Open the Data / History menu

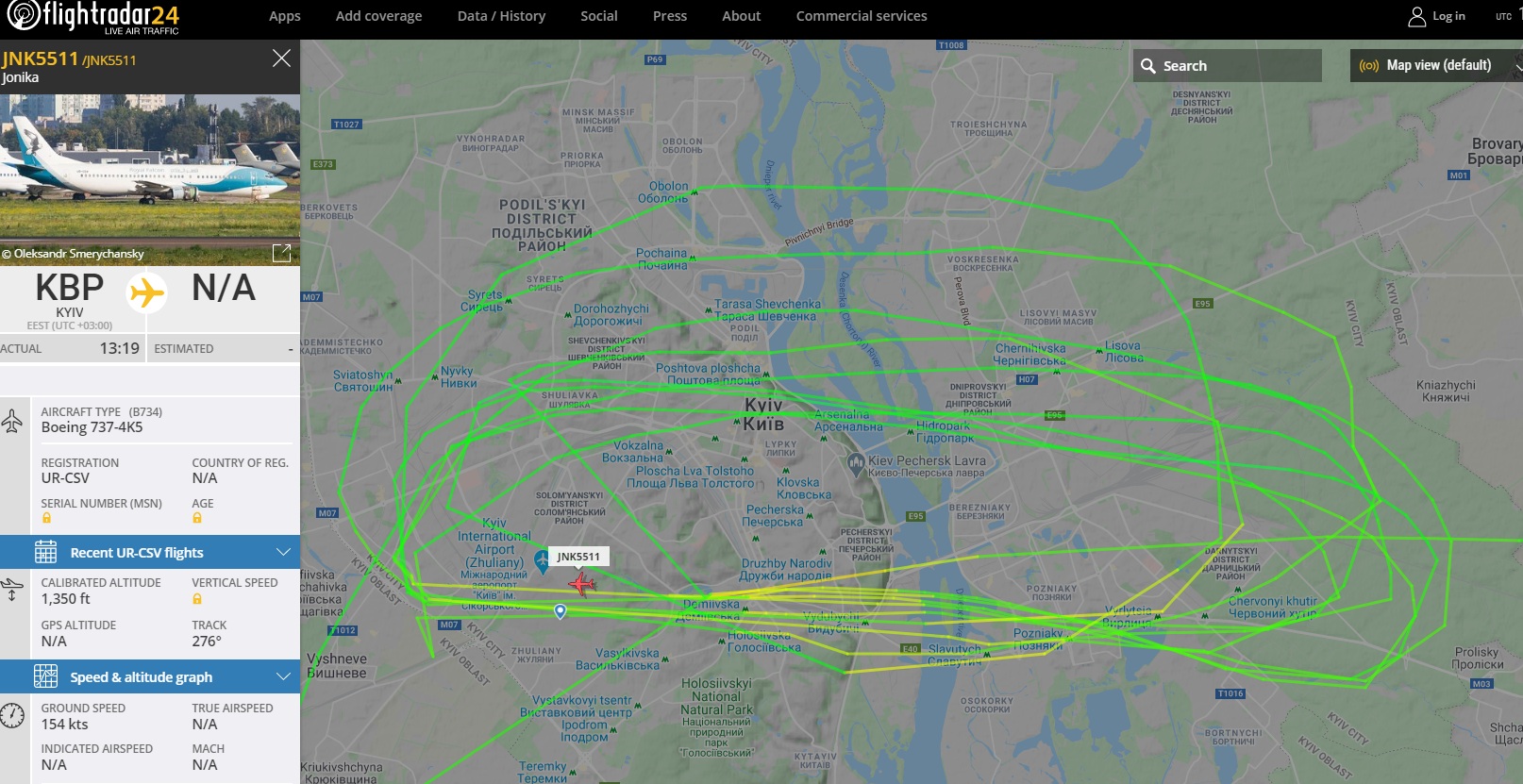[x=501, y=16]
